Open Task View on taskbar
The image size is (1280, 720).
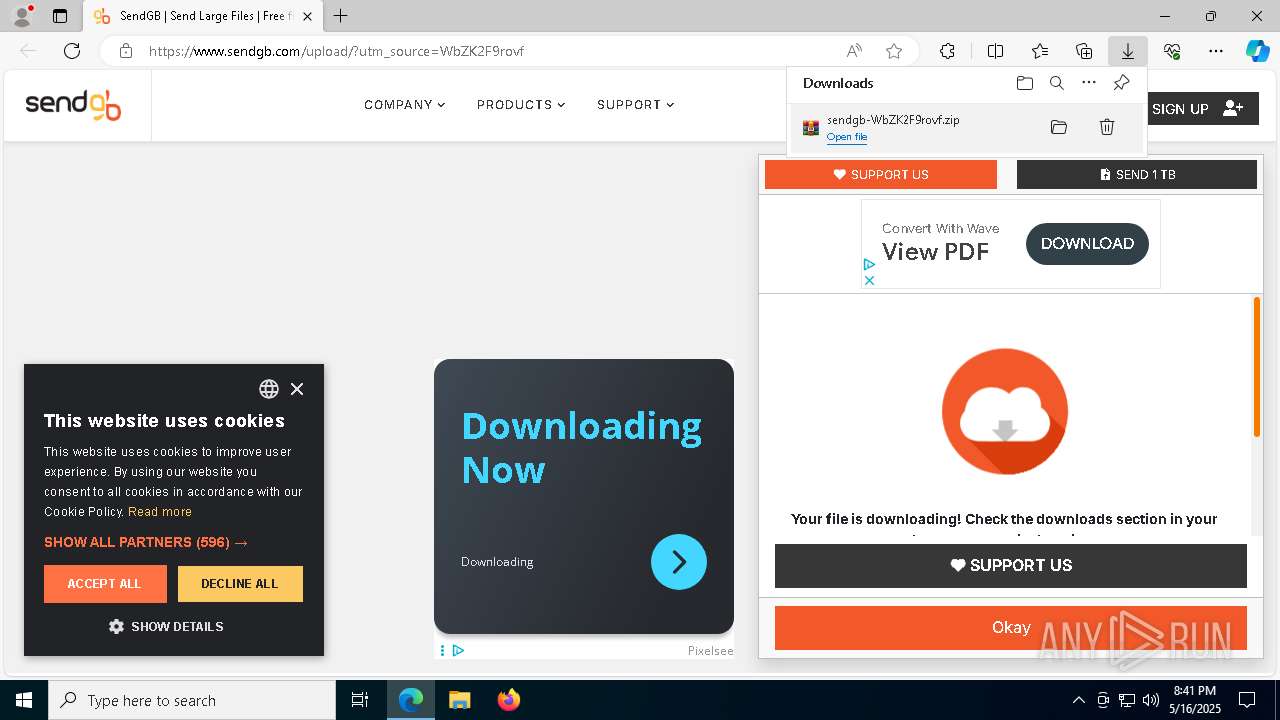(360, 701)
